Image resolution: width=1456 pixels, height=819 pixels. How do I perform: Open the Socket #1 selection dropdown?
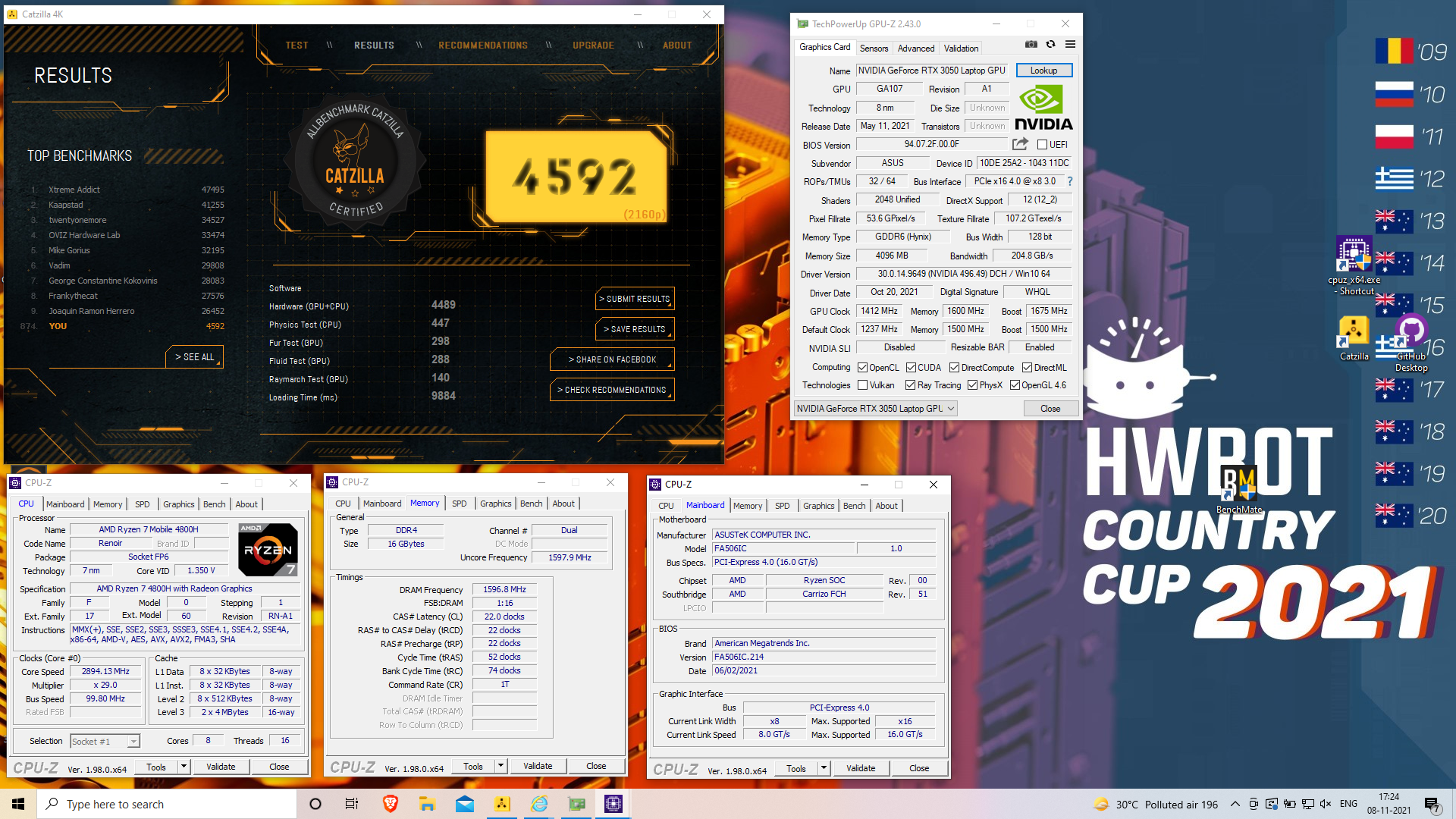point(105,741)
